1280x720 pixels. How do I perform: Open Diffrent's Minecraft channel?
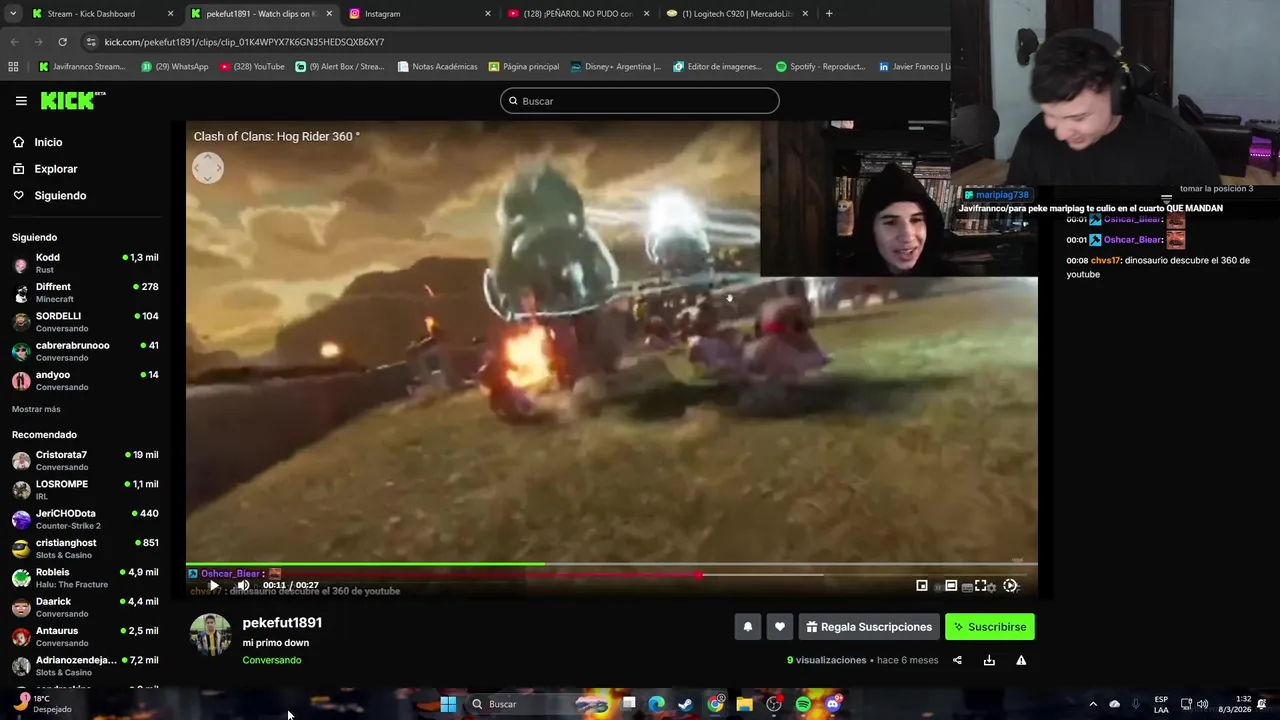pos(85,292)
